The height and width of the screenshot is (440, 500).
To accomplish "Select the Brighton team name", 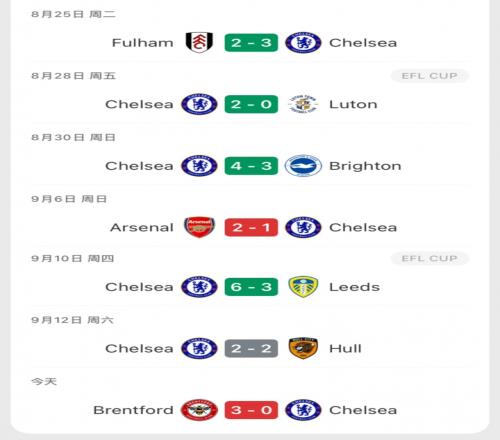I will 365,166.
